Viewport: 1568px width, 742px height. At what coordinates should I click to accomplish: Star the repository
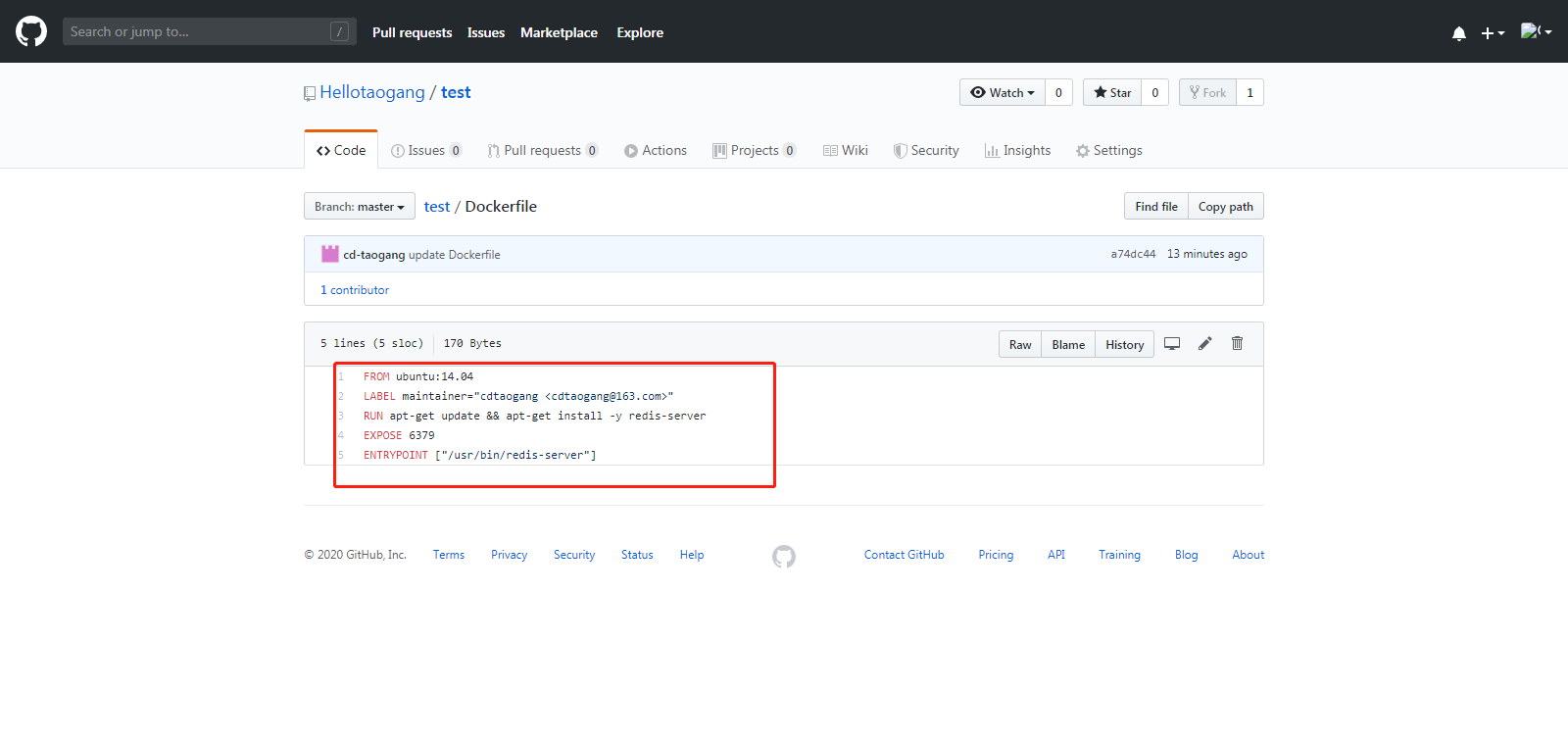(1112, 92)
